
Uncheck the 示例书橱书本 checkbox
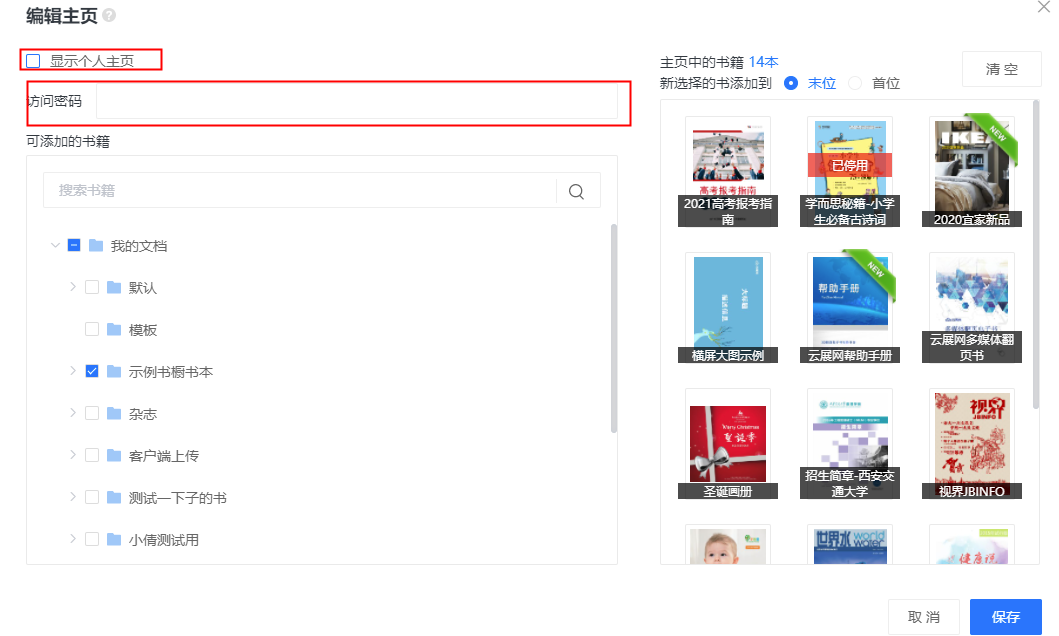coord(92,371)
